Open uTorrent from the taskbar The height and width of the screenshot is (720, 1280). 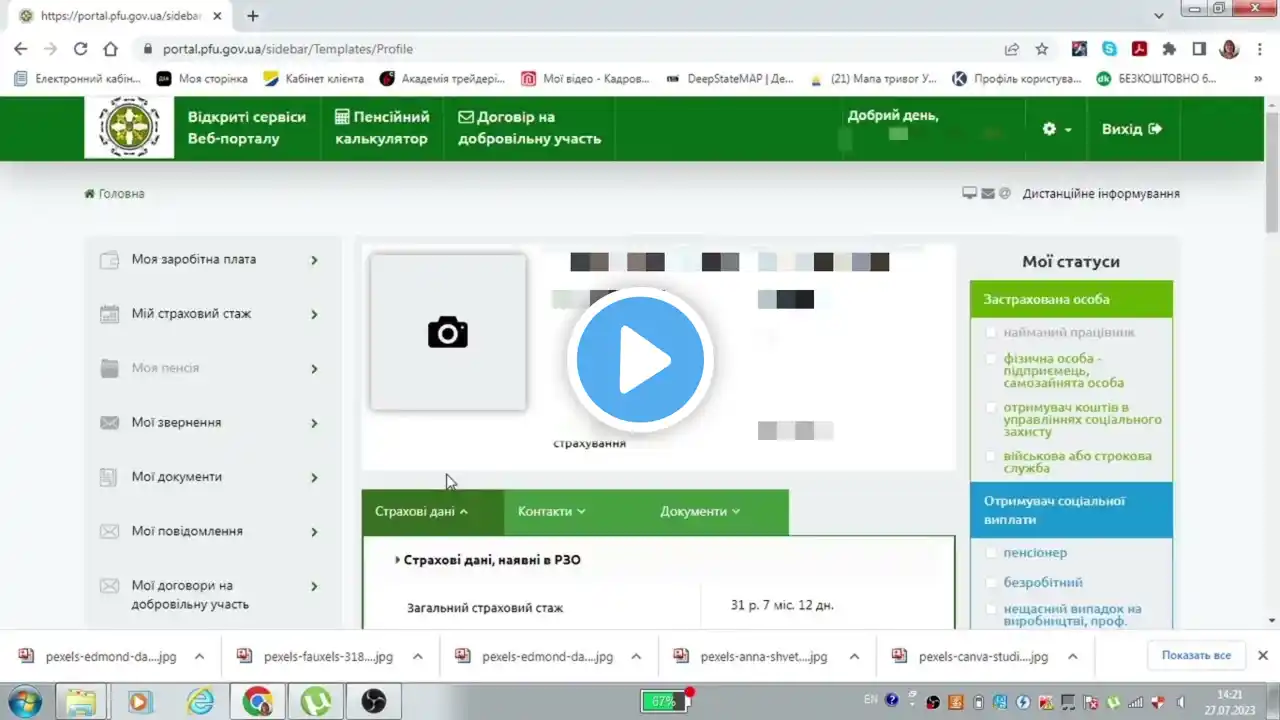(x=315, y=702)
